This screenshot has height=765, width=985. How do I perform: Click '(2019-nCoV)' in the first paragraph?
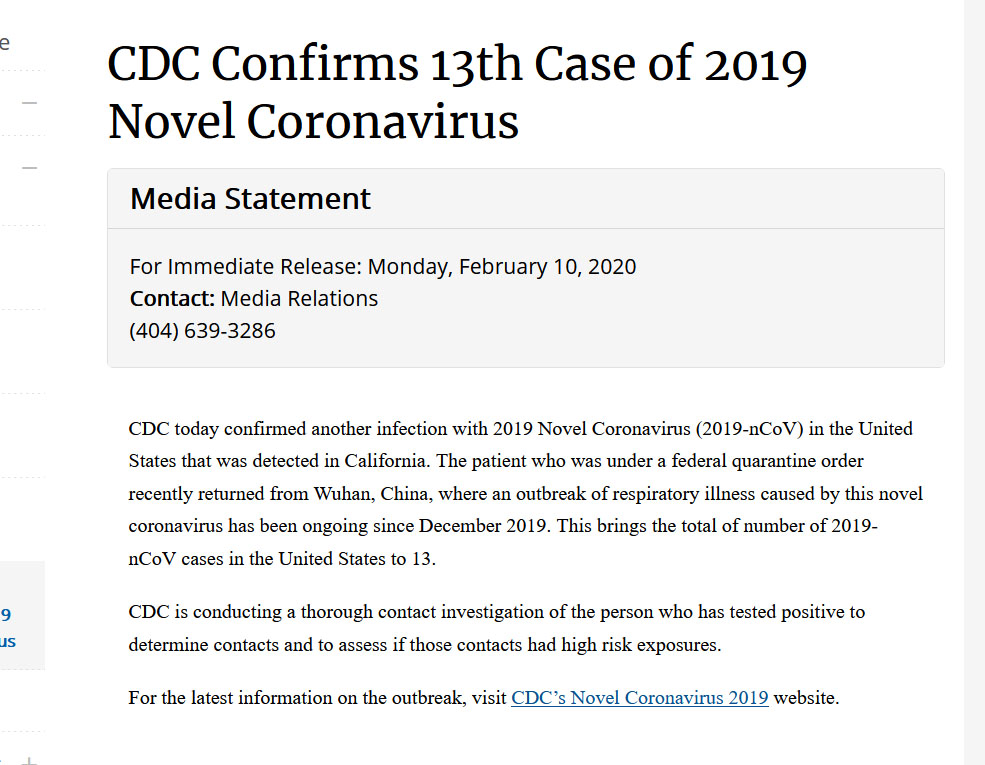click(749, 428)
